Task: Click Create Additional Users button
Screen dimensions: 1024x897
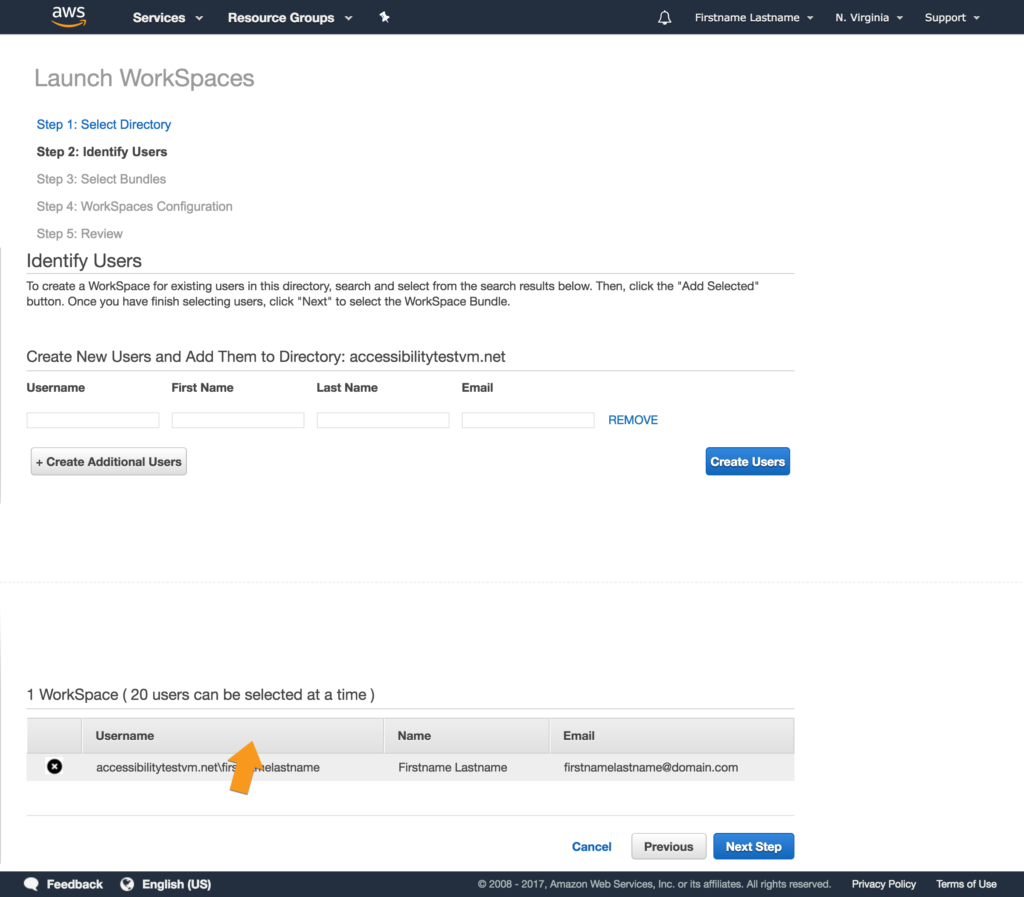Action: (108, 462)
